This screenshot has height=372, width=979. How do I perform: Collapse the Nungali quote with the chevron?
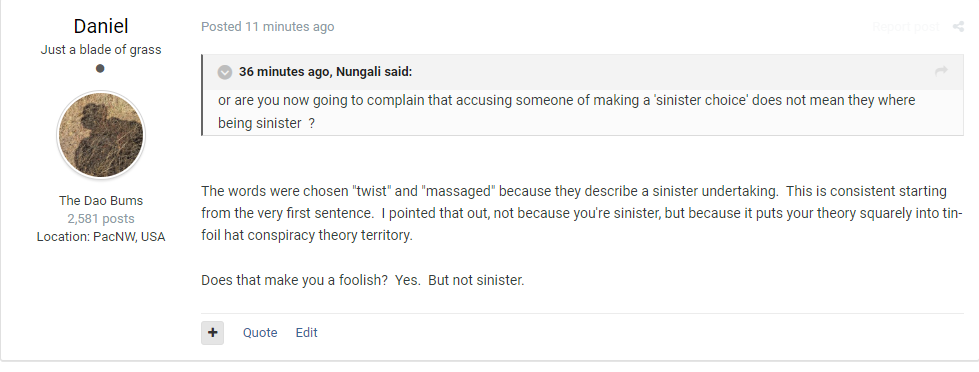pos(225,72)
